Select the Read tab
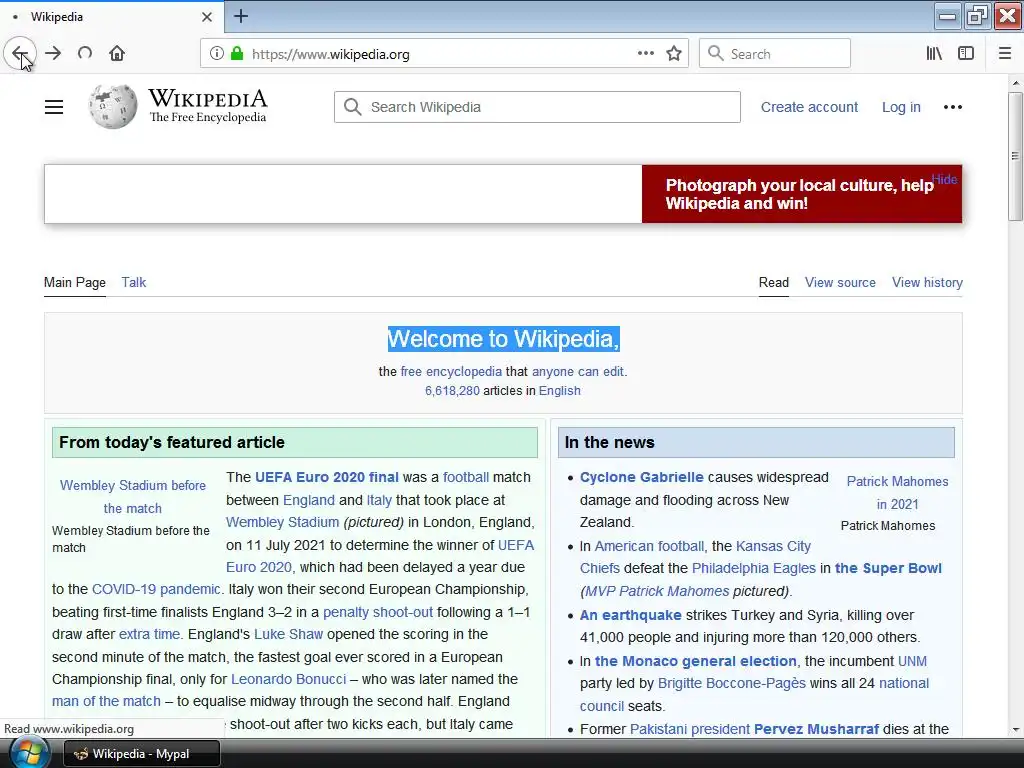This screenshot has height=768, width=1024. pyautogui.click(x=774, y=283)
